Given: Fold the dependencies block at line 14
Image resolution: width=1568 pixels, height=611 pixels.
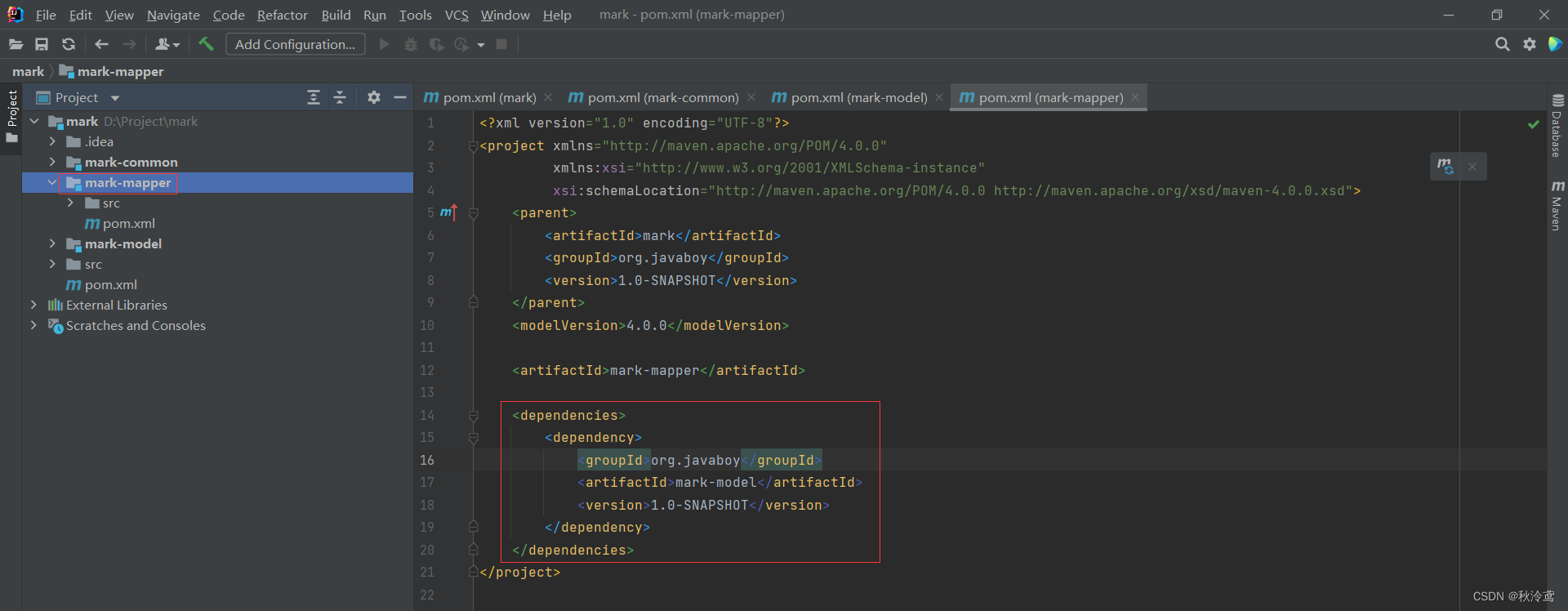Looking at the screenshot, I should click(x=473, y=416).
